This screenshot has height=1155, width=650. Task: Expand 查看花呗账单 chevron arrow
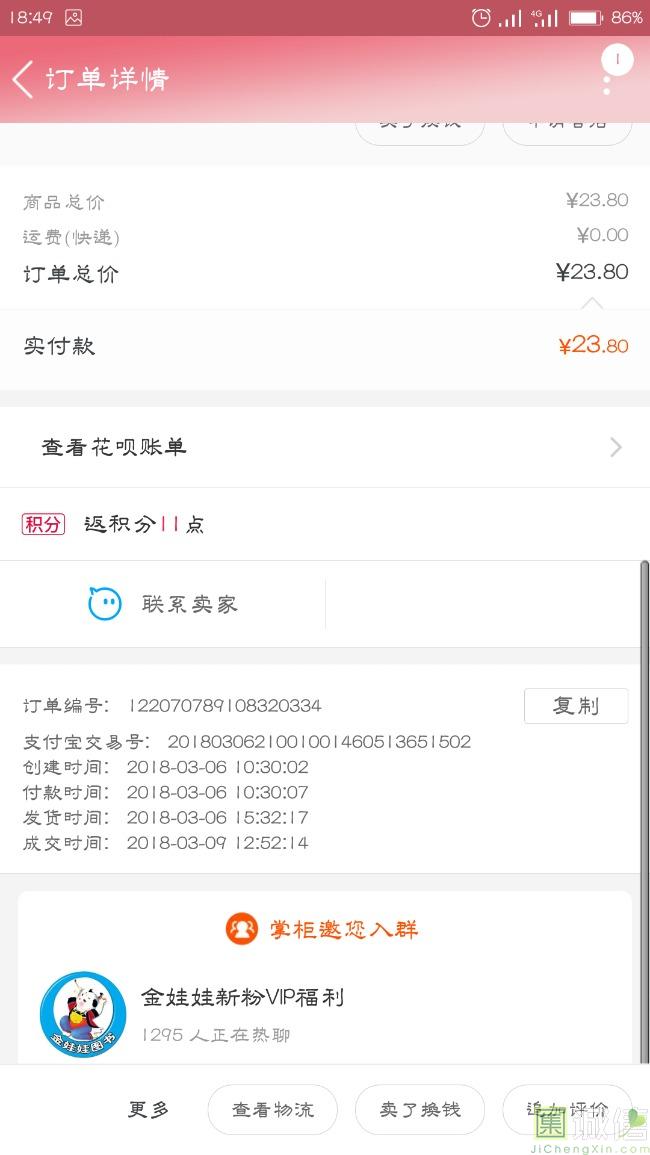tap(615, 447)
